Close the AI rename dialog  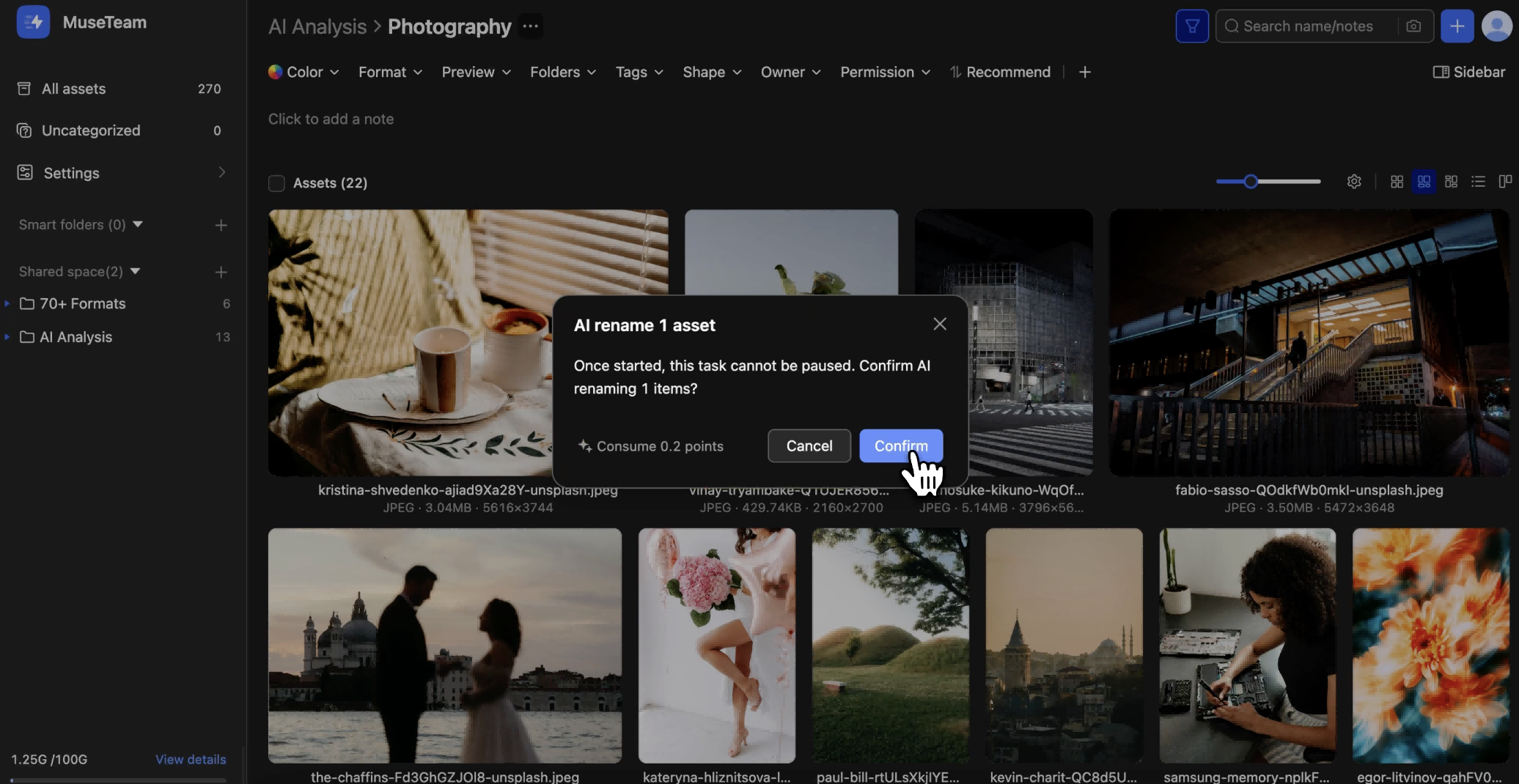tap(939, 324)
